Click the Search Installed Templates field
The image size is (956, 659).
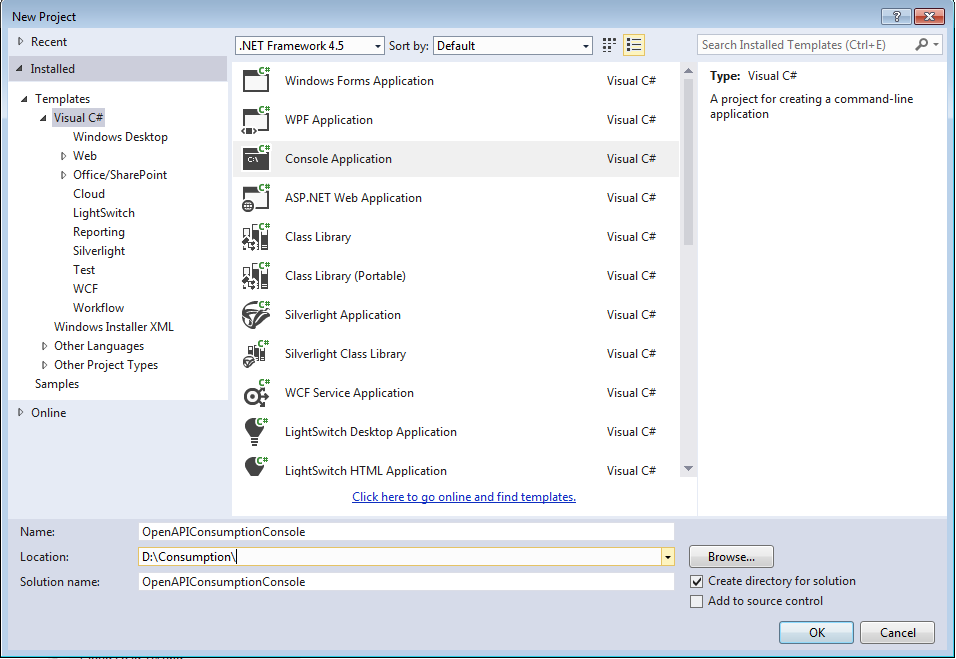(806, 45)
